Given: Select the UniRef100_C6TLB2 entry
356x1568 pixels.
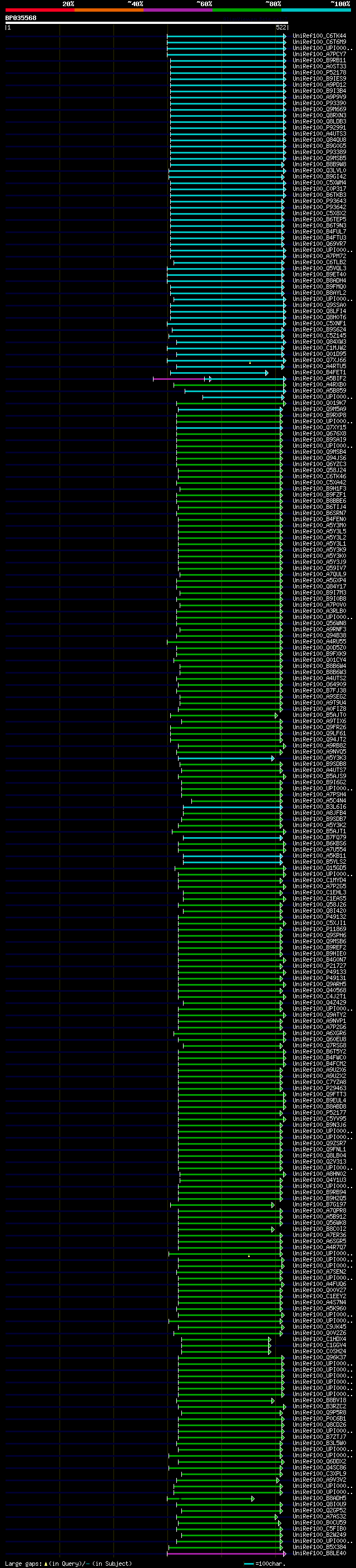Looking at the screenshot, I should [319, 263].
